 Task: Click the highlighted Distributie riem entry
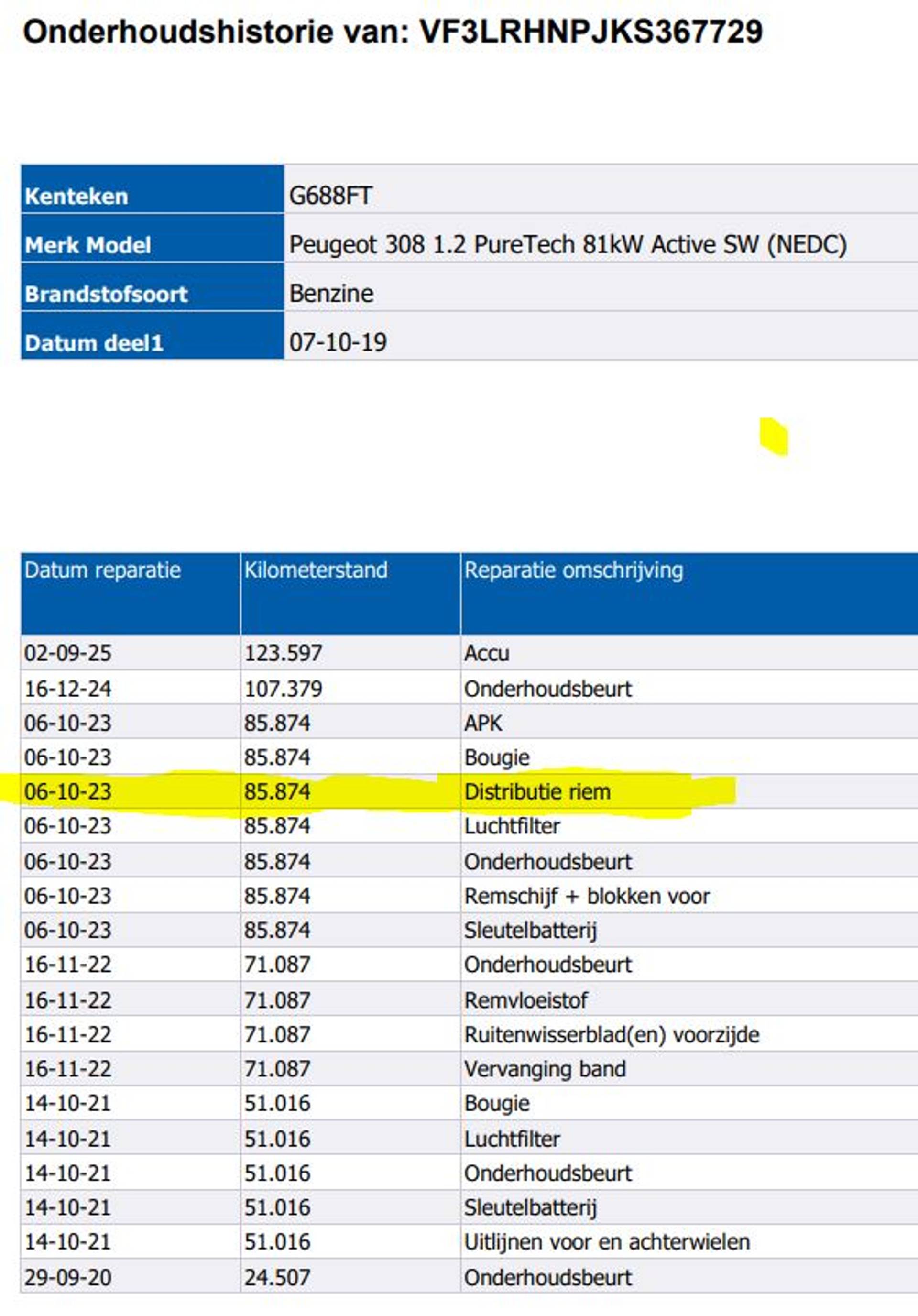pos(537,791)
